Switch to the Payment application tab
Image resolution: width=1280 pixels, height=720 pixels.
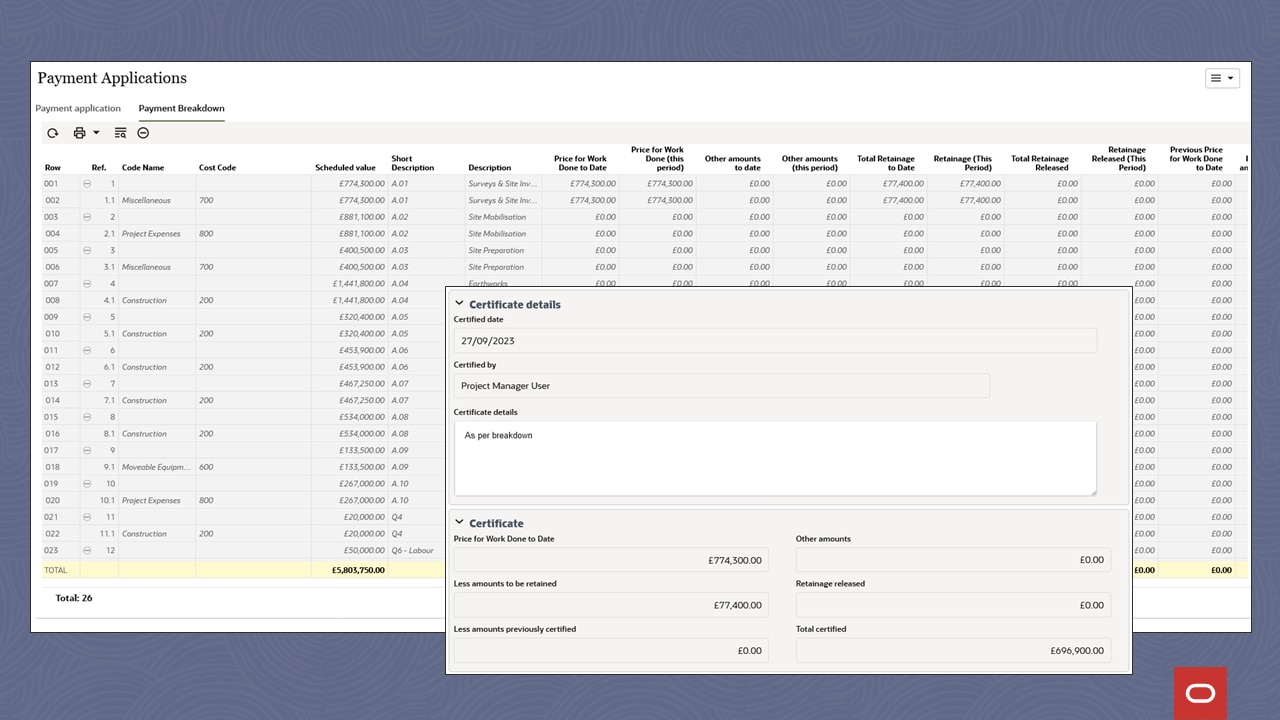click(x=78, y=108)
